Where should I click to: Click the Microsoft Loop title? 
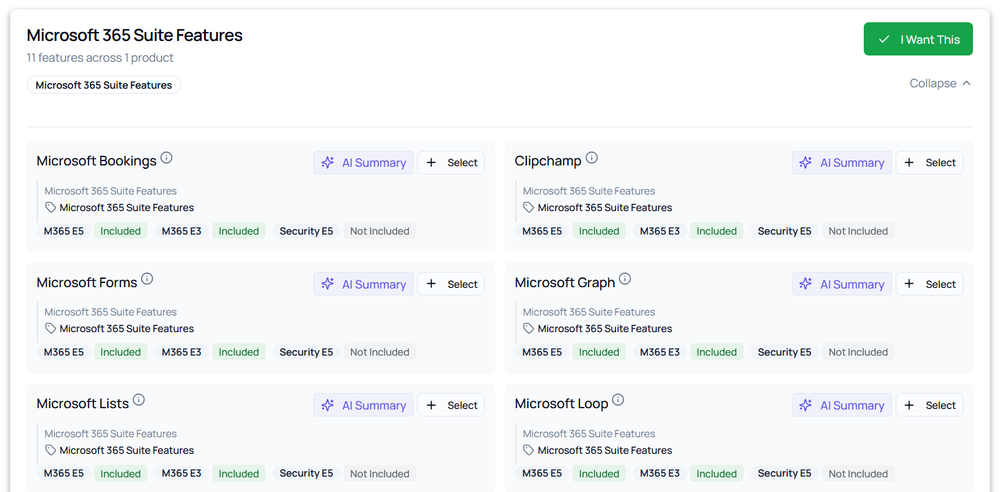(x=561, y=403)
